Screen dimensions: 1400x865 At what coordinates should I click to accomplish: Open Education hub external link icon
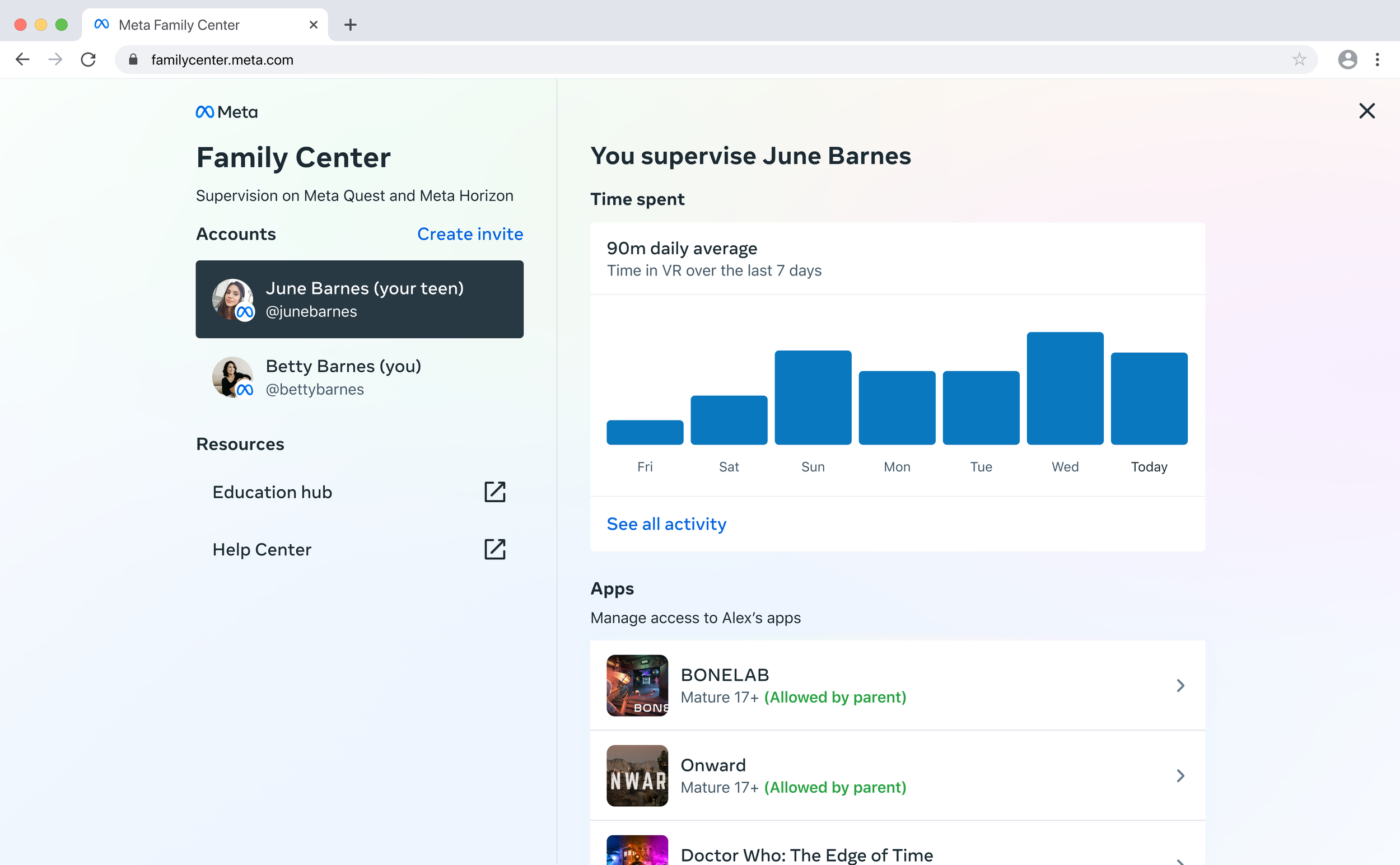(494, 492)
